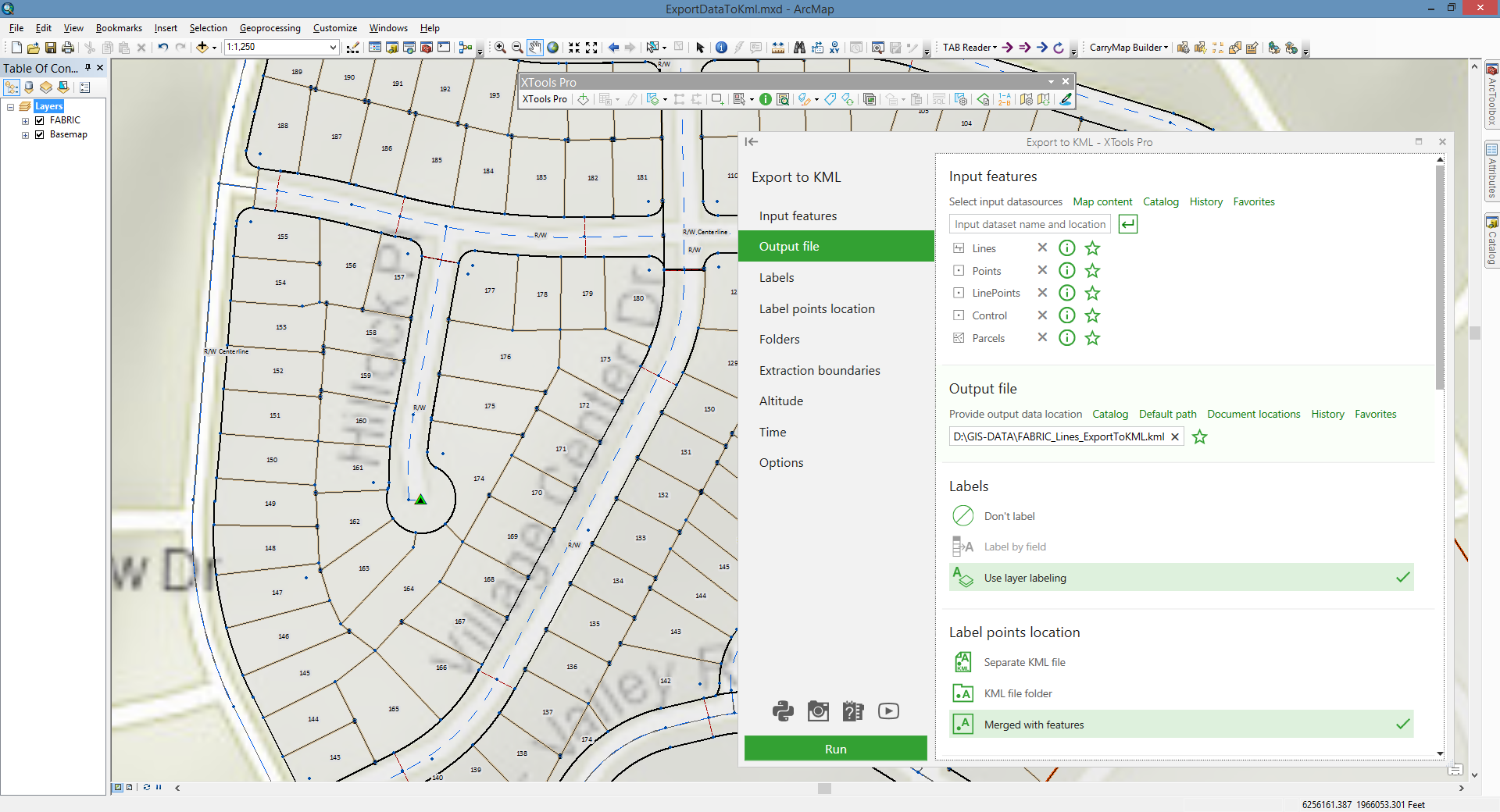Switch TOC to List By Selection
Image resolution: width=1500 pixels, height=812 pixels.
[63, 87]
